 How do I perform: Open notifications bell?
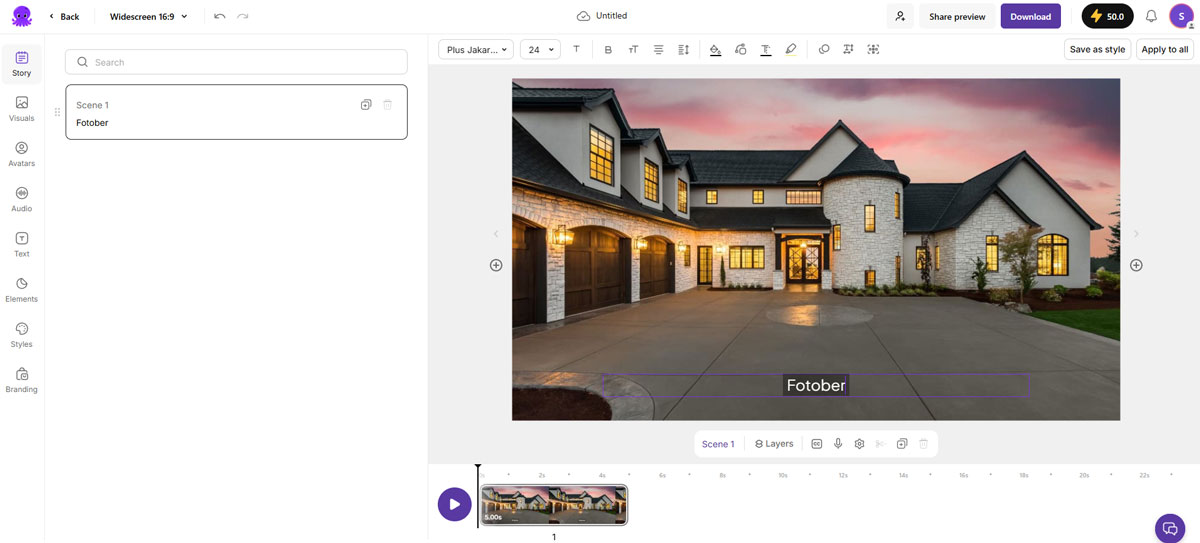pyautogui.click(x=1151, y=16)
